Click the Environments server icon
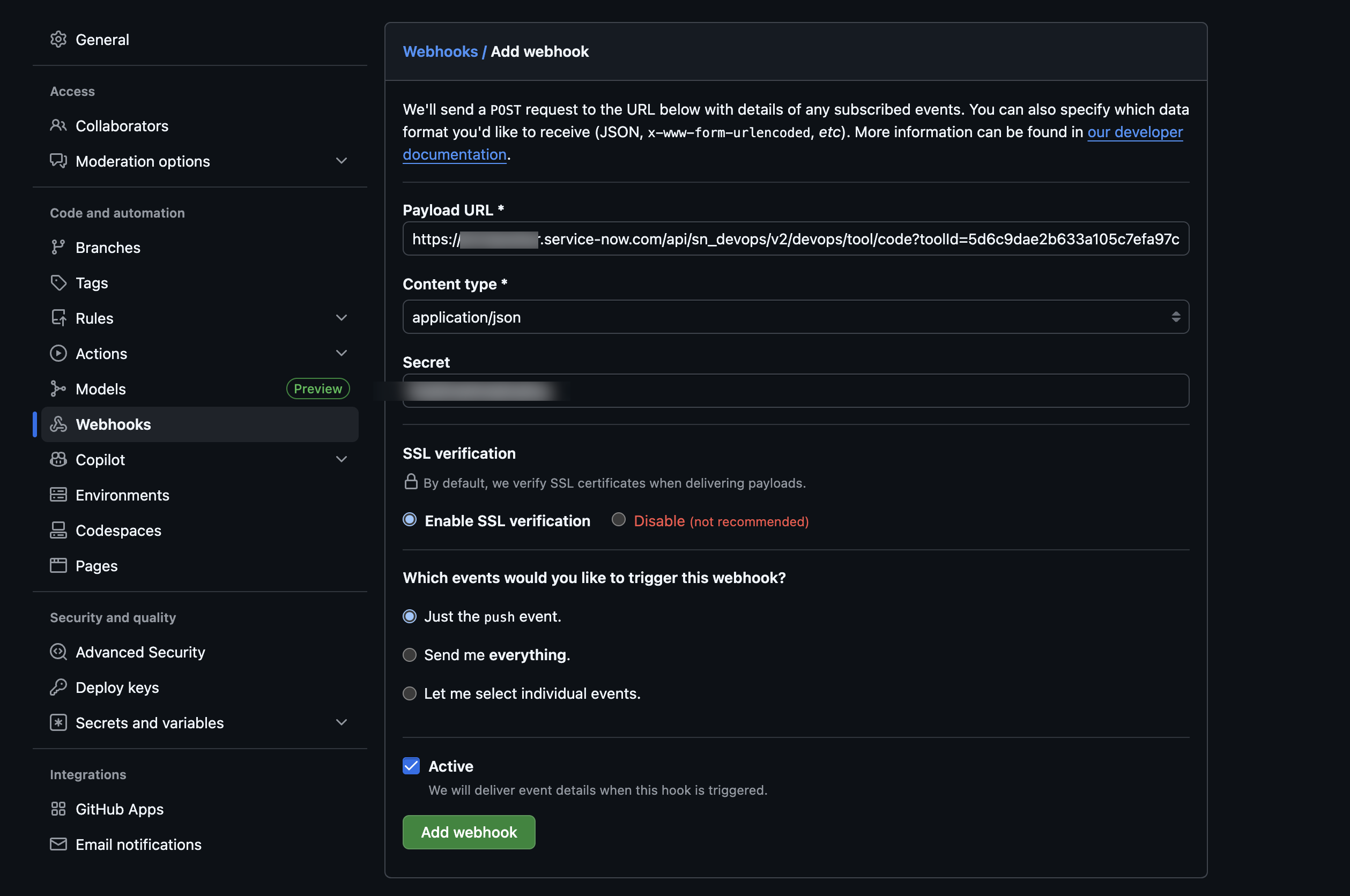This screenshot has width=1350, height=896. tap(58, 496)
